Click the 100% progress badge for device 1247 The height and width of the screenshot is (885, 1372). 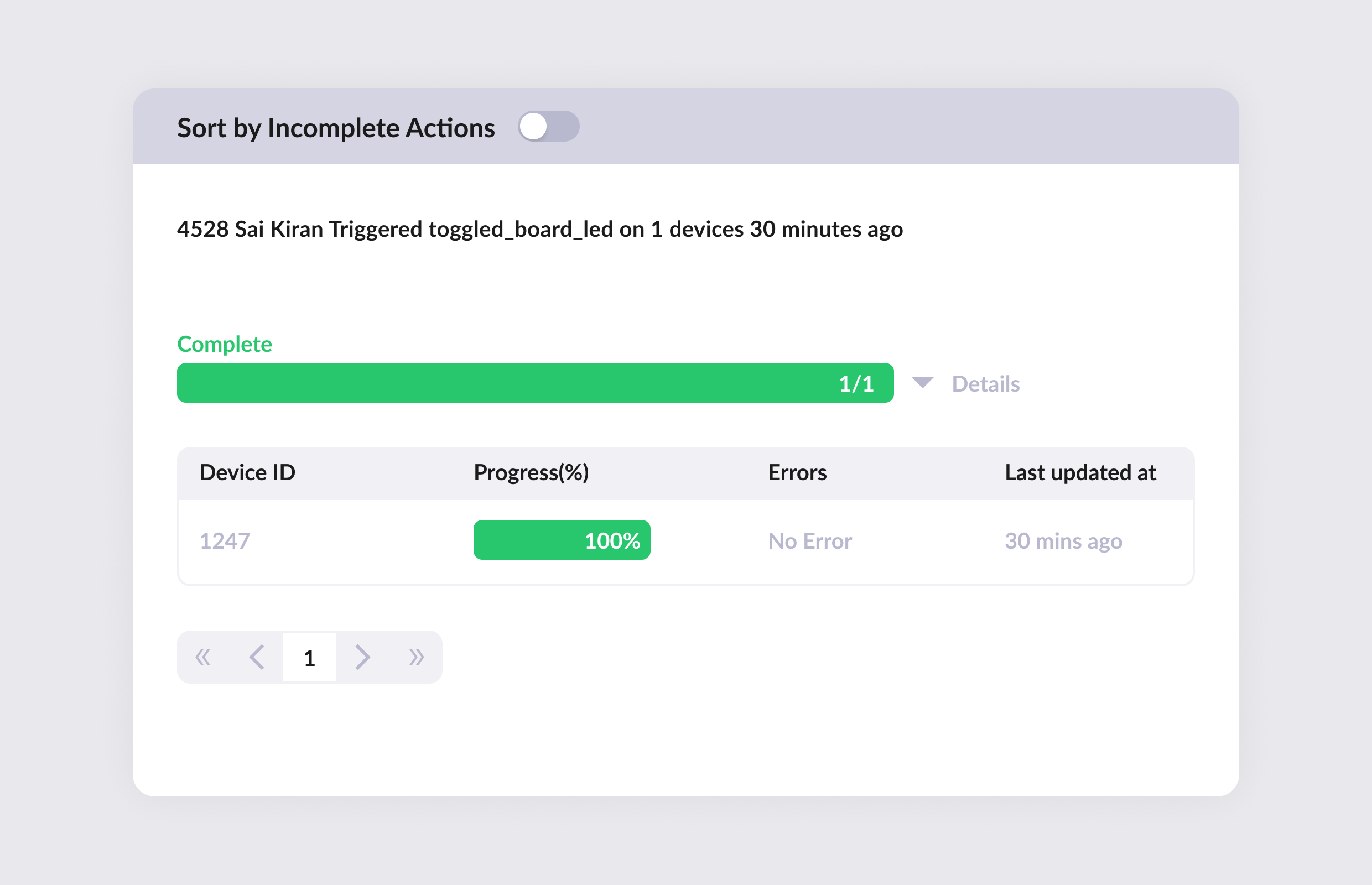coord(561,540)
